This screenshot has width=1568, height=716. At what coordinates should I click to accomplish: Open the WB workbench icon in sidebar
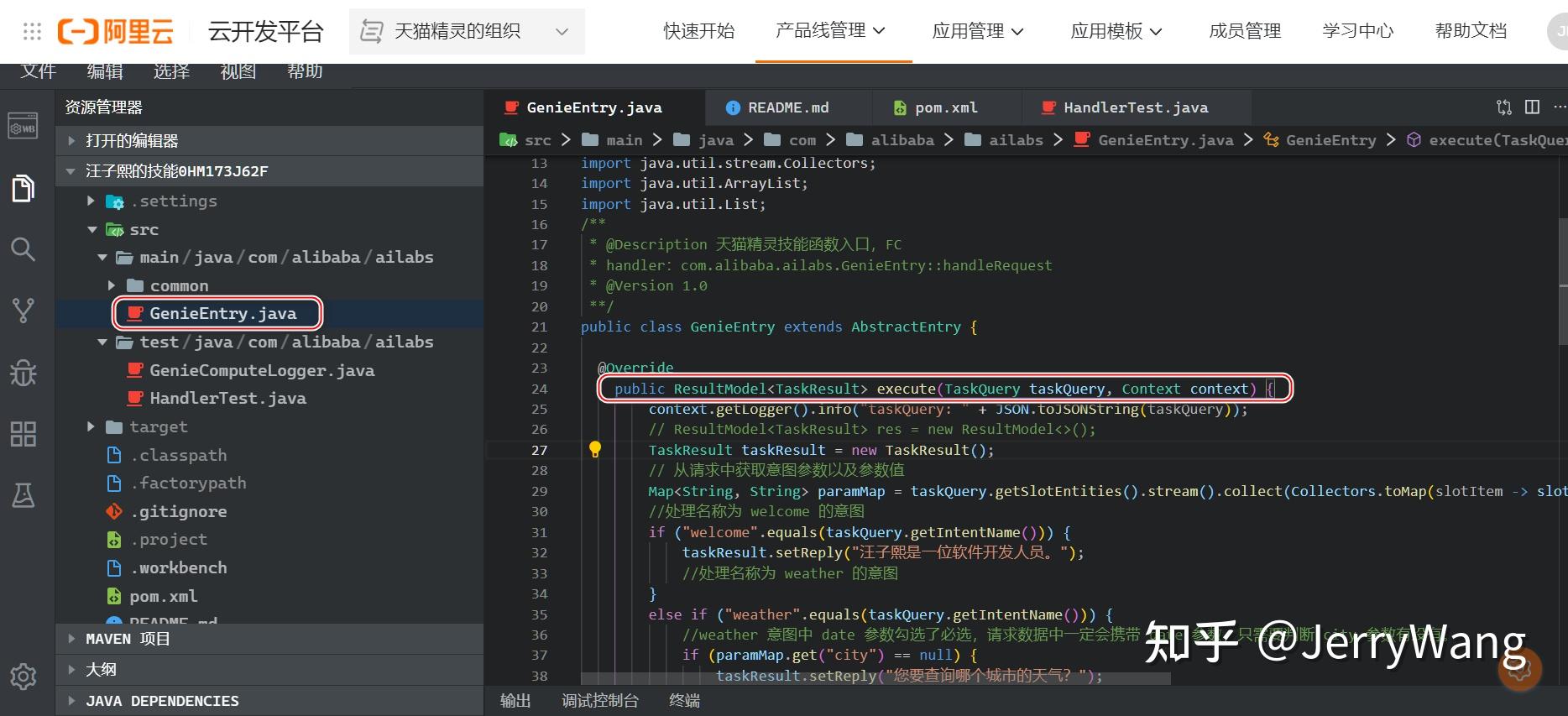coord(23,128)
